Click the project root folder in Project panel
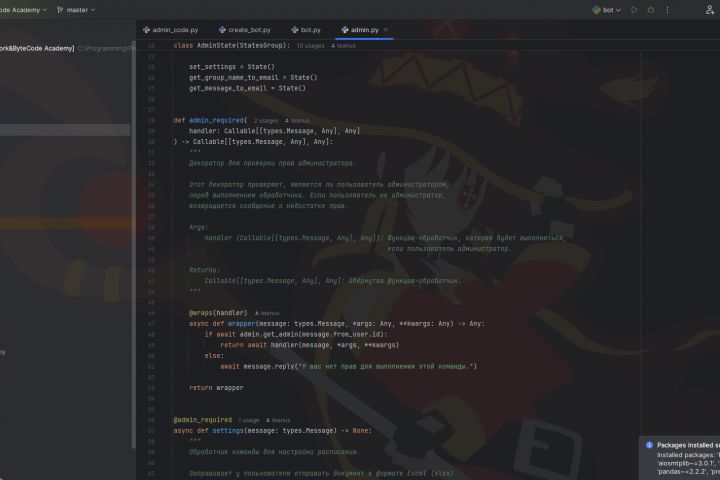The height and width of the screenshot is (480, 720). click(x=66, y=48)
